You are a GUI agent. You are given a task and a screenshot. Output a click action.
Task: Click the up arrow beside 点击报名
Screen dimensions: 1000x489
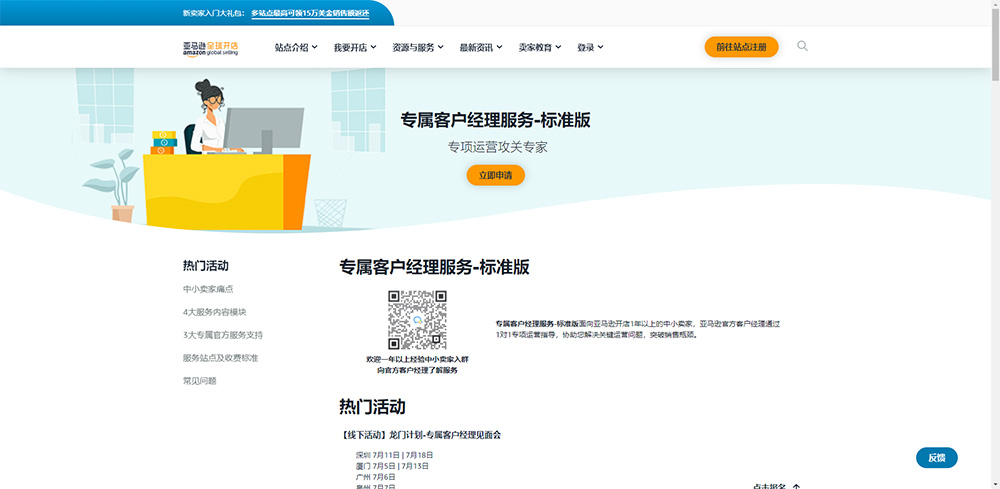coord(795,486)
